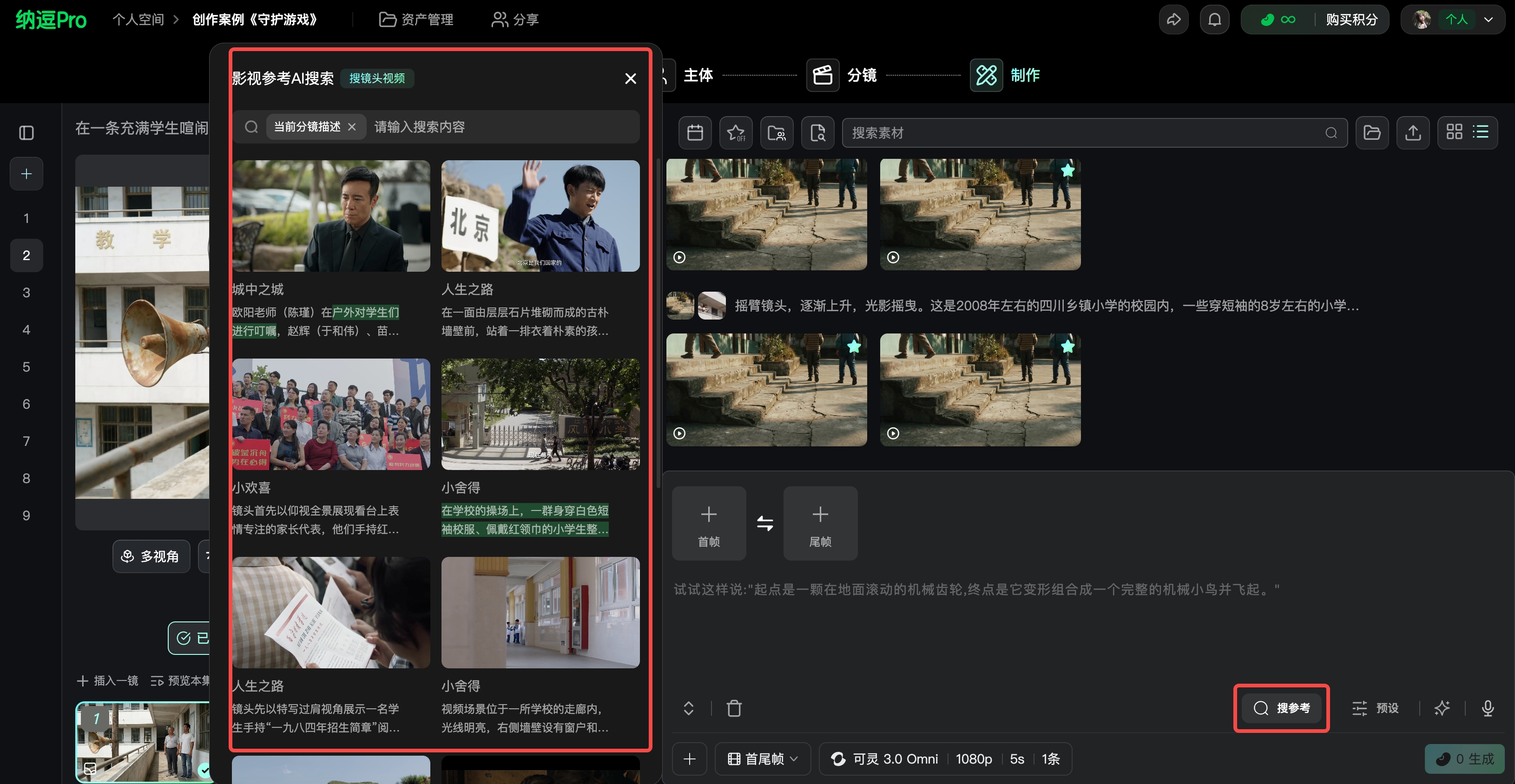Open 小舍得 school corridor thumbnail
The height and width of the screenshot is (784, 1515).
point(540,612)
